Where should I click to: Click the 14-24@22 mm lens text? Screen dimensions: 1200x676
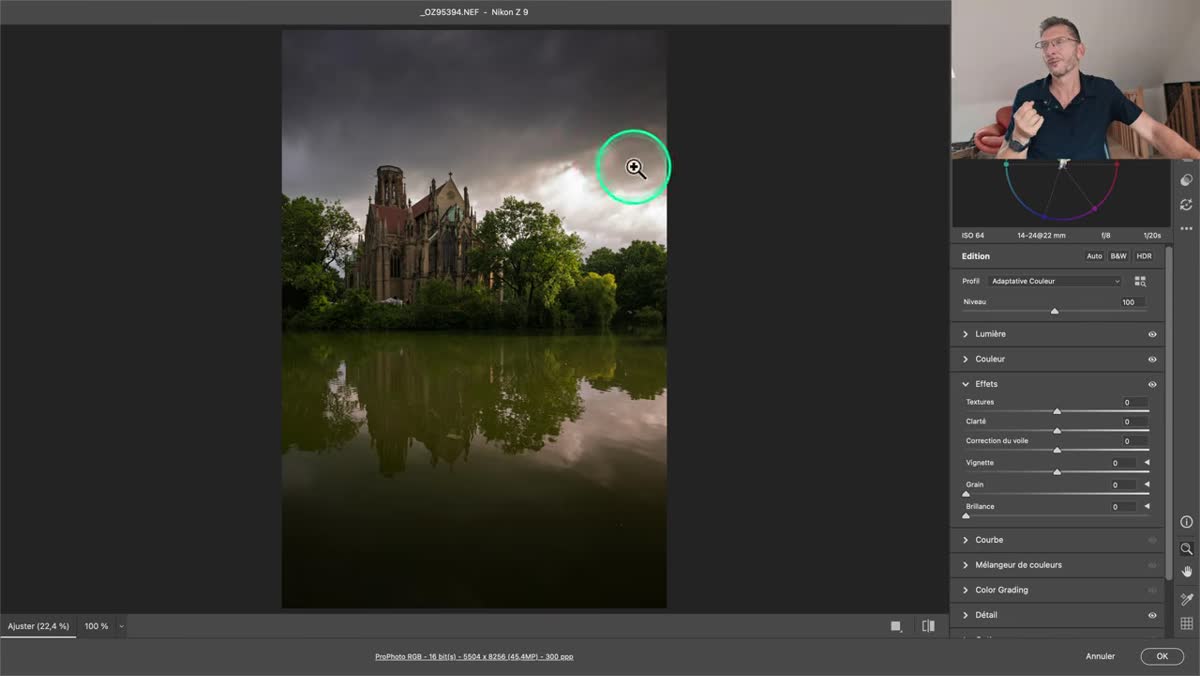[1041, 236]
